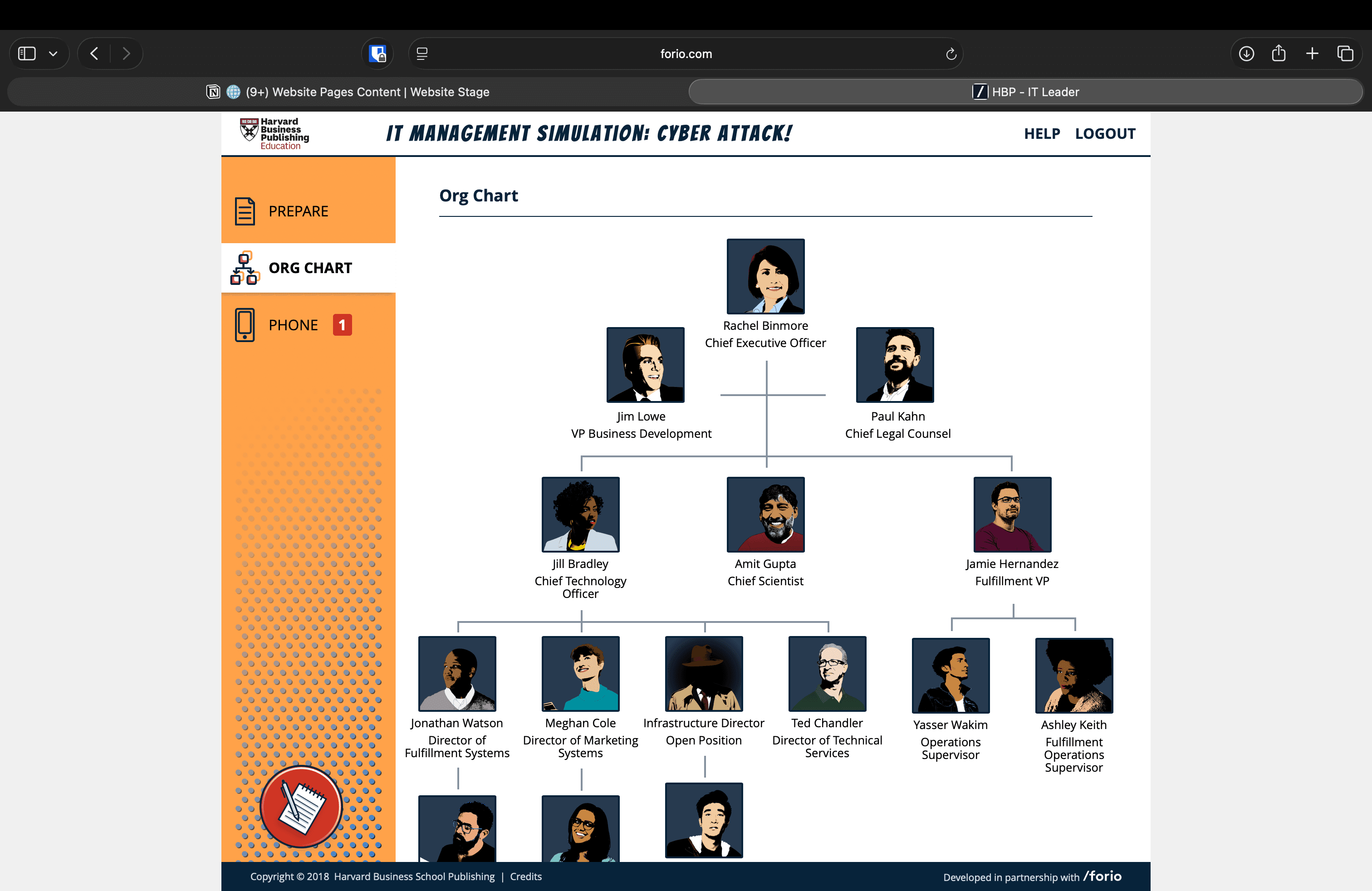The height and width of the screenshot is (891, 1372).
Task: Open the Phone section in sidebar
Action: pos(293,325)
